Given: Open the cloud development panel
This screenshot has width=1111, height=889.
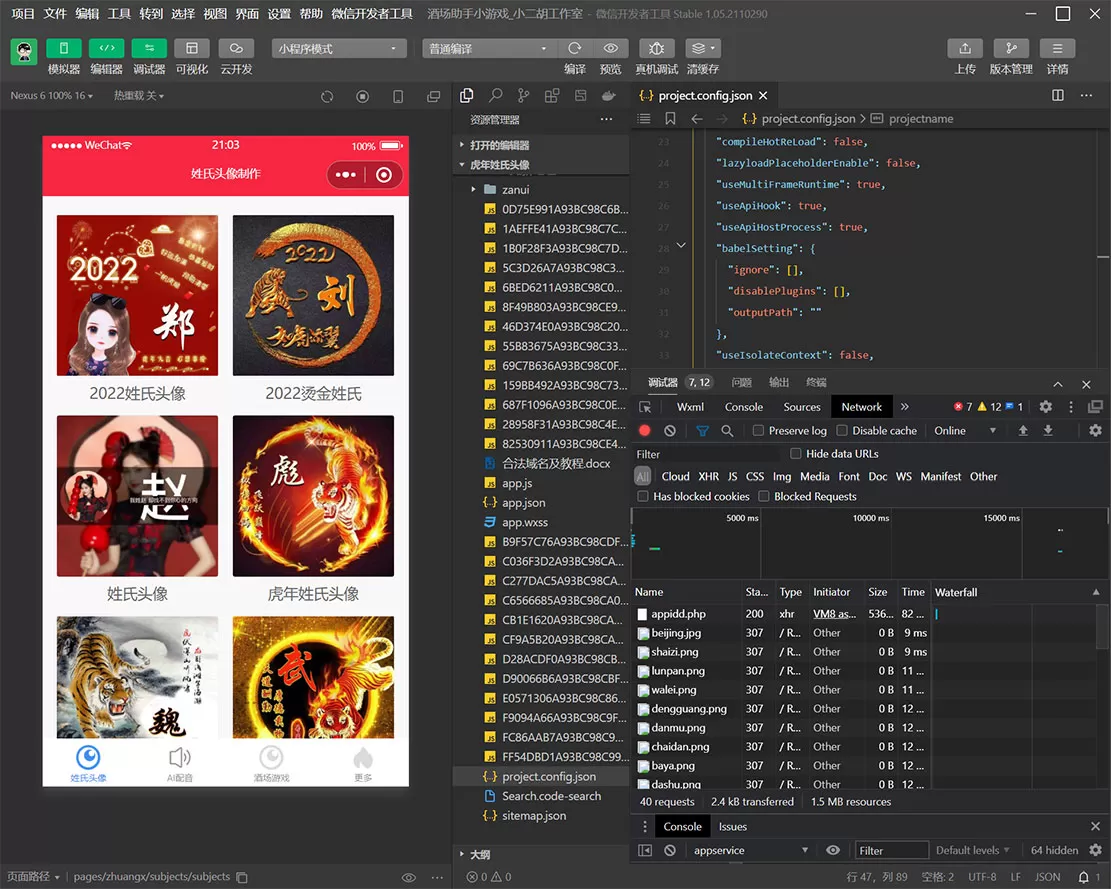Looking at the screenshot, I should (236, 48).
